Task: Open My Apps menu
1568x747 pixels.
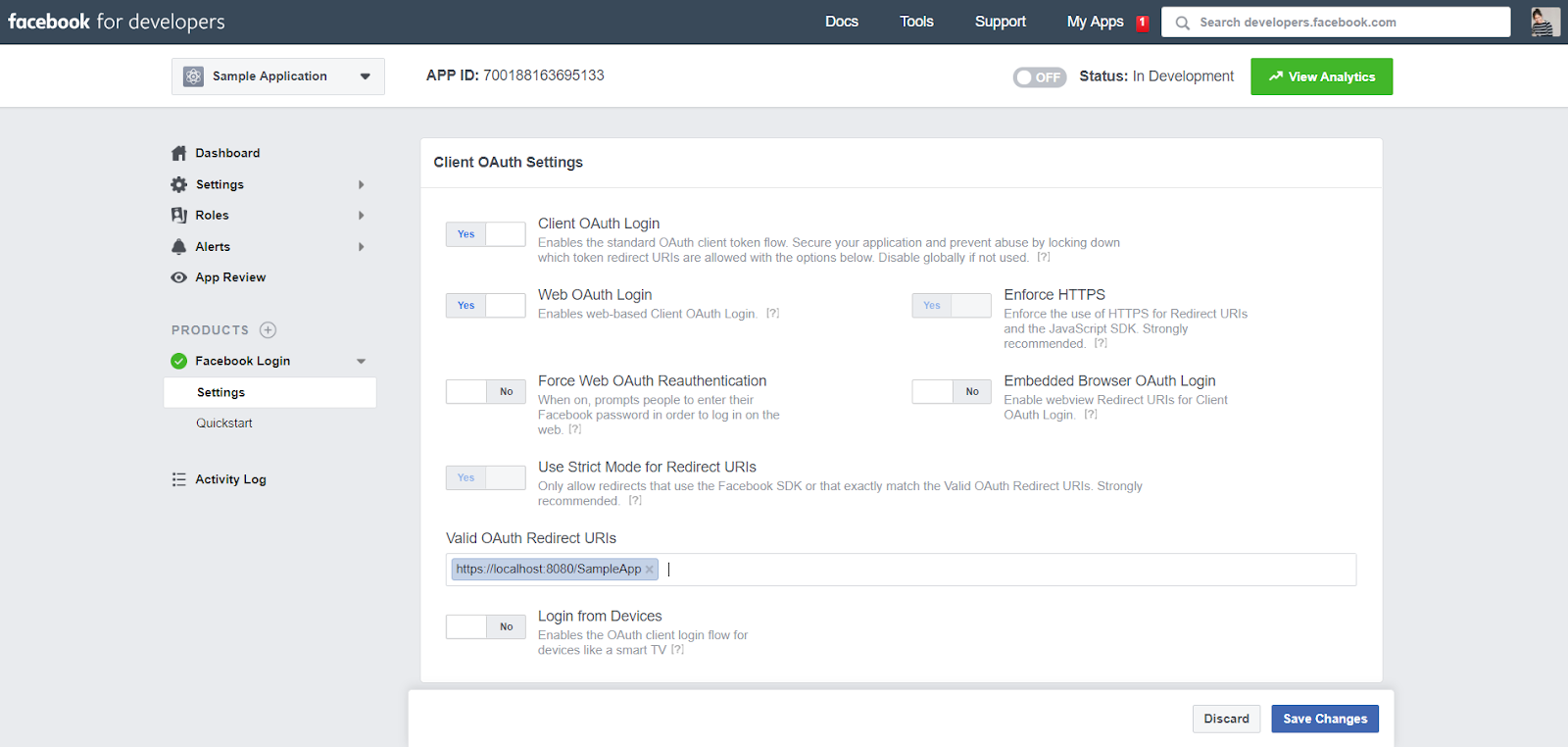Action: tap(1095, 22)
